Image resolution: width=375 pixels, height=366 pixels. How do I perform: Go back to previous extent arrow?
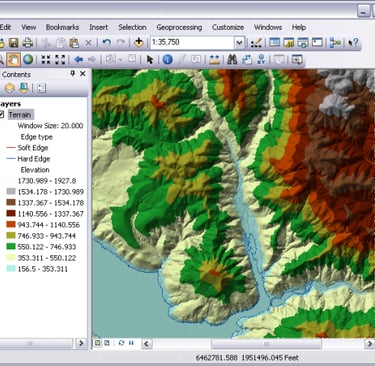pyautogui.click(x=79, y=60)
